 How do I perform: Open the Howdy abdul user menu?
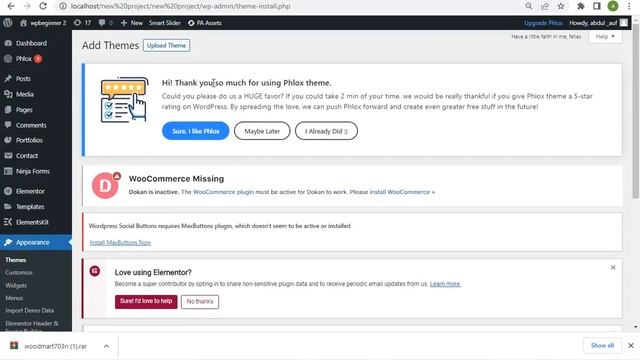(598, 23)
